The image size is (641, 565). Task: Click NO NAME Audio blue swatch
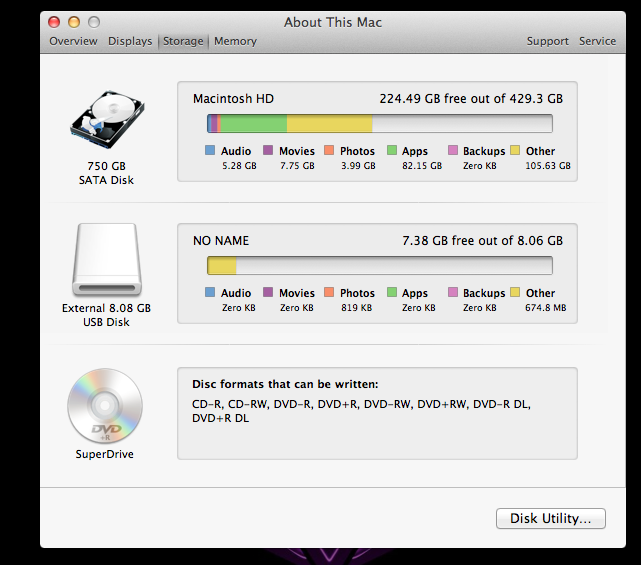click(210, 292)
